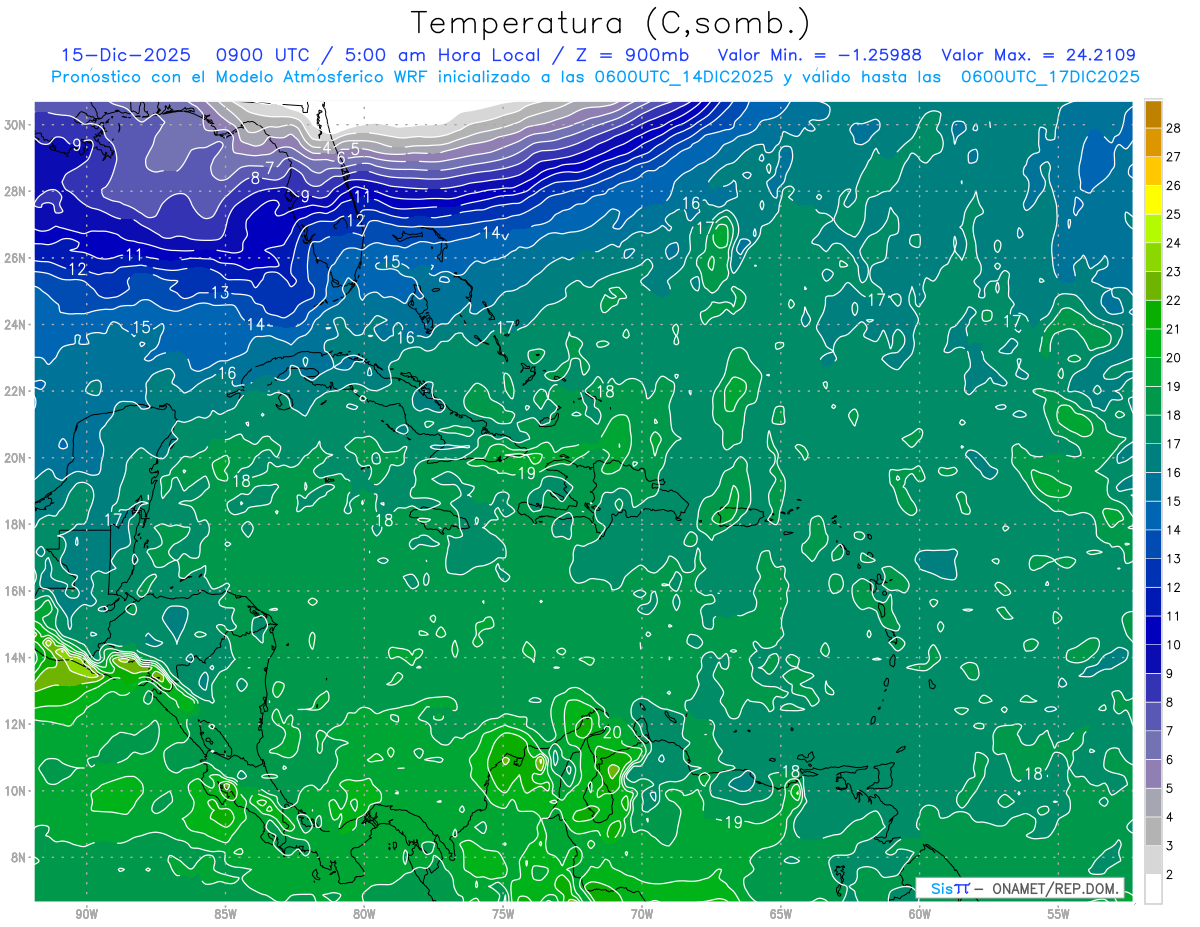Click the "70W" longitude axis label
Screen dimensions: 1200x927
tap(642, 913)
